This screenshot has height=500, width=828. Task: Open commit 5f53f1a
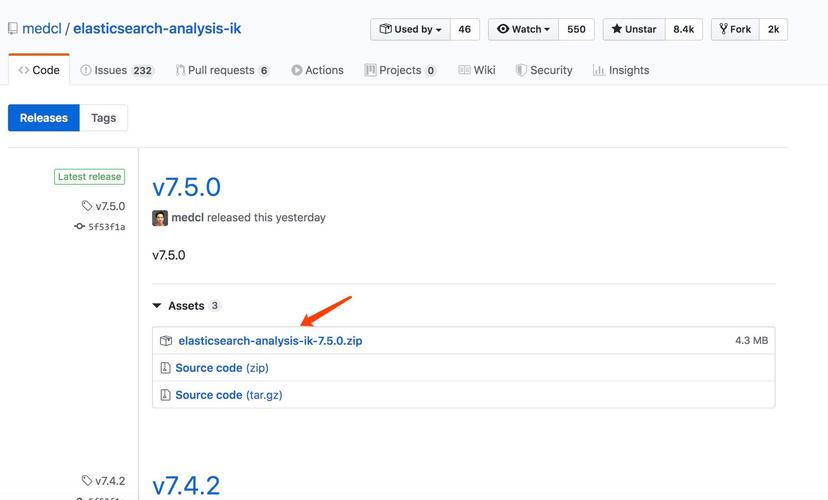(107, 227)
